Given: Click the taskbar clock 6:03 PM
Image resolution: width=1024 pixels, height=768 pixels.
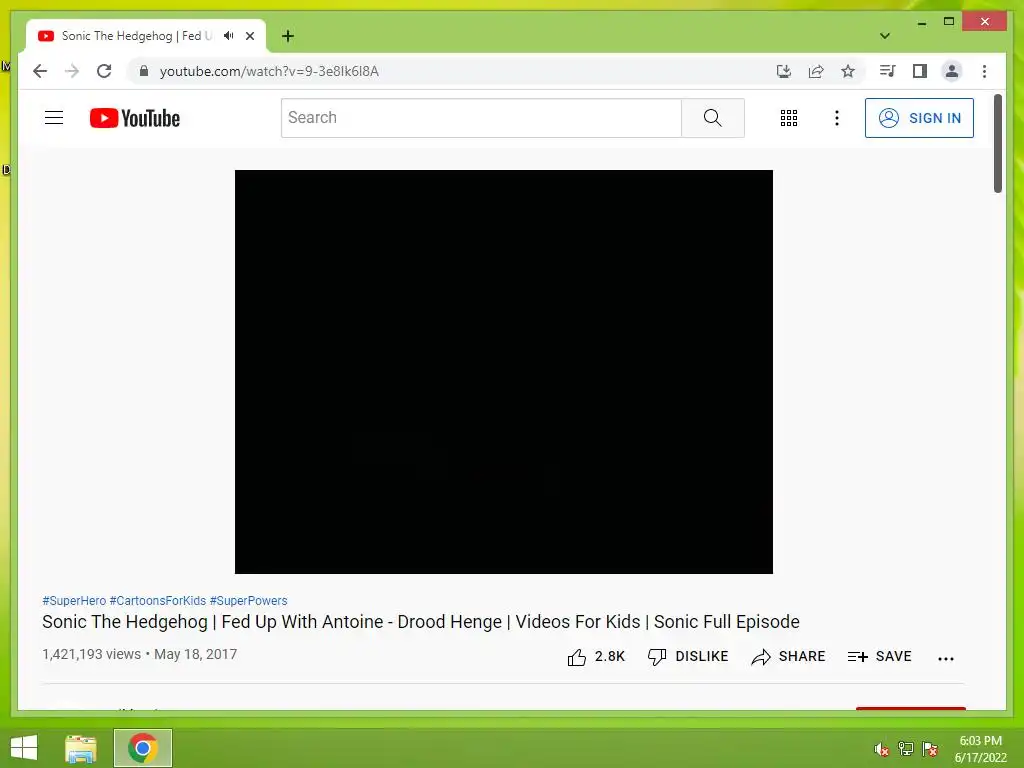Looking at the screenshot, I should click(980, 741).
